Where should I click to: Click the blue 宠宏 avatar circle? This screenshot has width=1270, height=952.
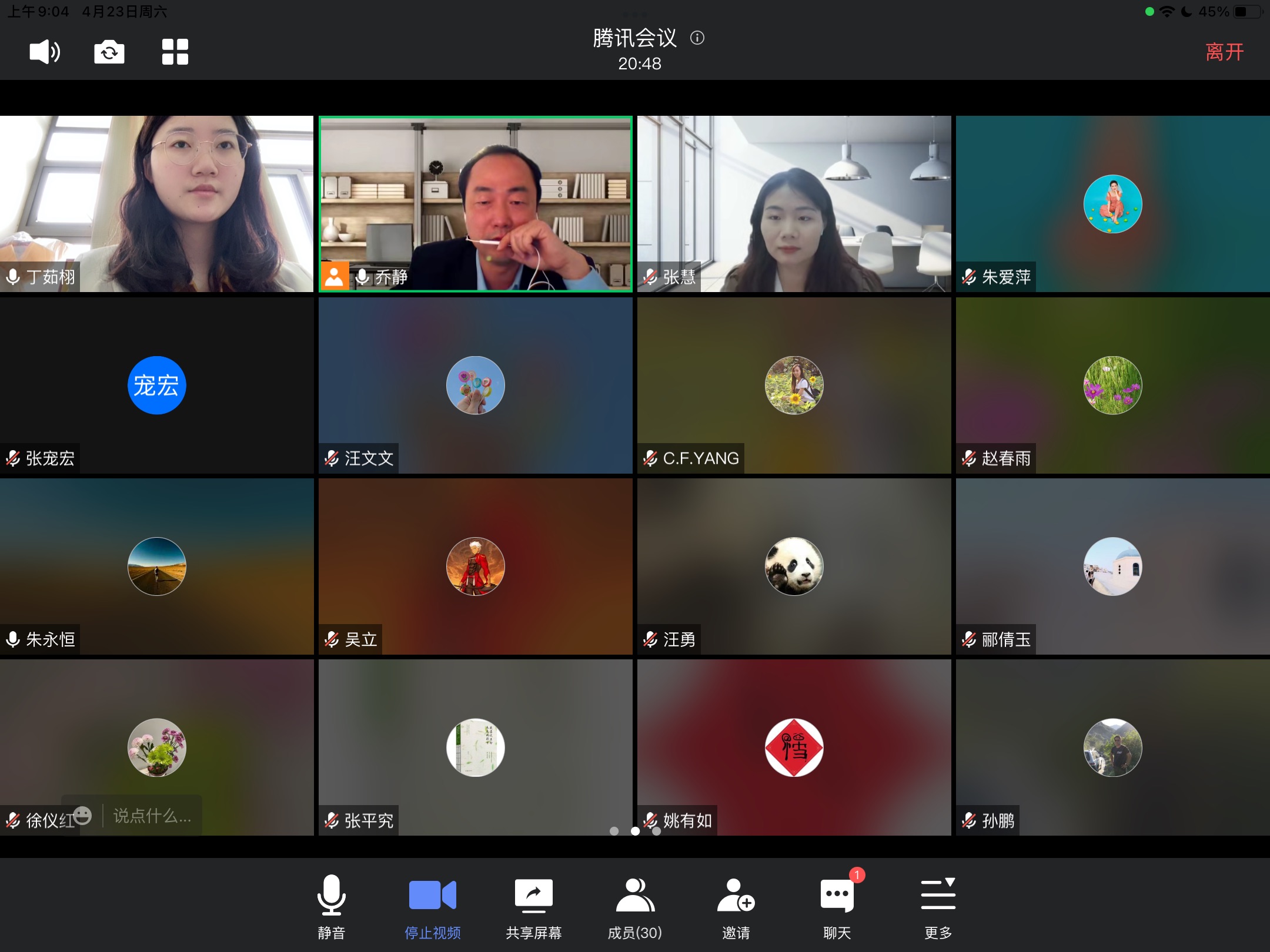[x=156, y=386]
